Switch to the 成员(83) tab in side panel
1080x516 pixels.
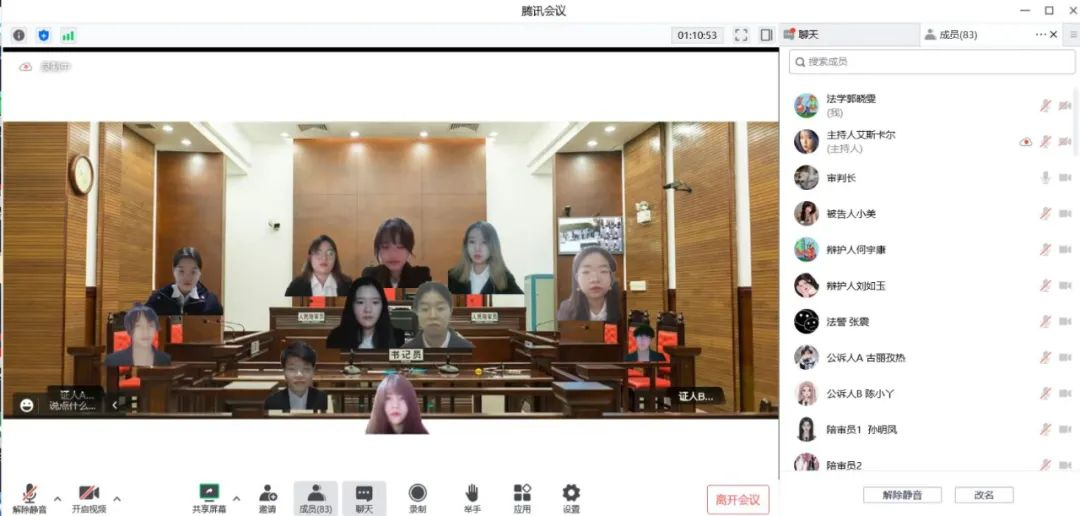coord(951,34)
